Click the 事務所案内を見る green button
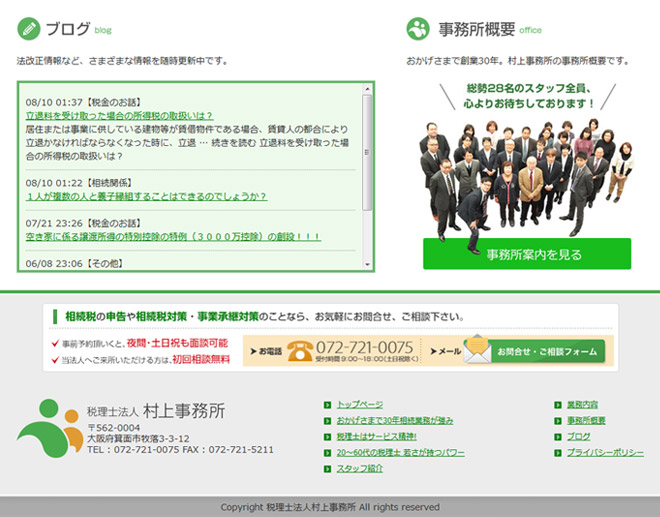The image size is (660, 517). point(527,254)
